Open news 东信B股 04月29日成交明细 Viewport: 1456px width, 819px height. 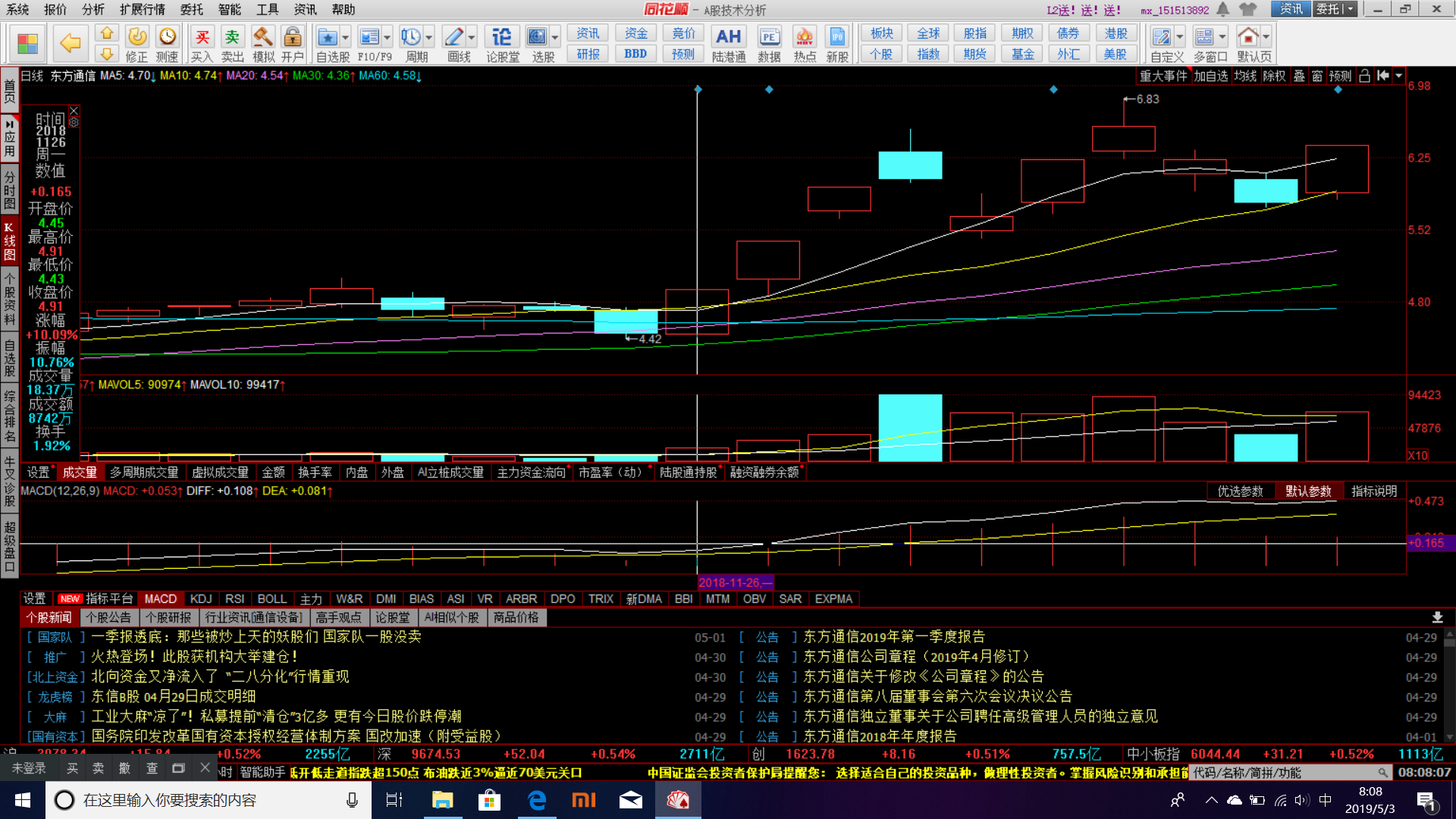click(x=174, y=696)
